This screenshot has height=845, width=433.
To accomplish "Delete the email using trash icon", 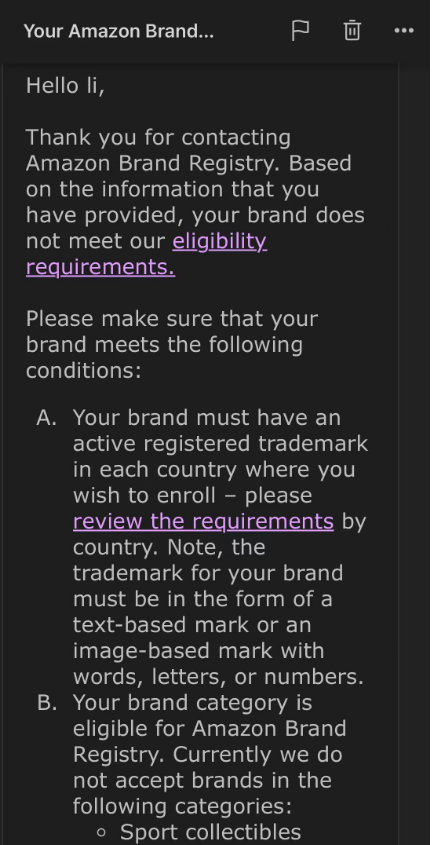I will (352, 31).
